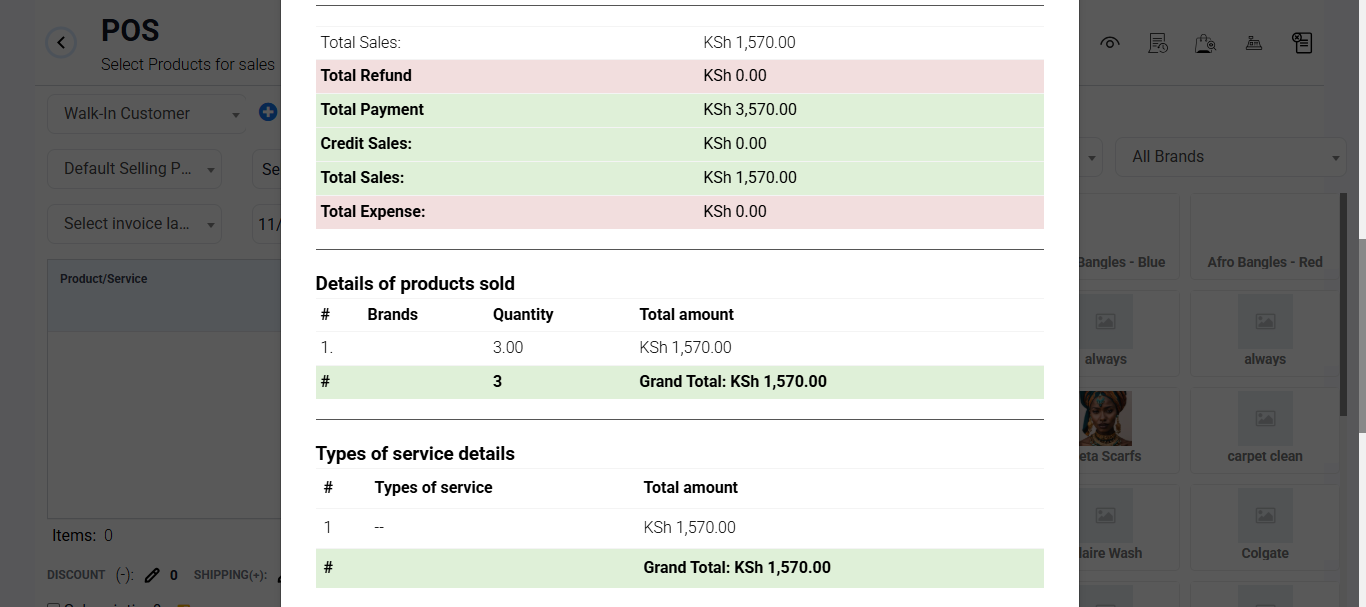1366x607 pixels.
Task: Click the product list vertical scrollbar
Action: click(1344, 305)
